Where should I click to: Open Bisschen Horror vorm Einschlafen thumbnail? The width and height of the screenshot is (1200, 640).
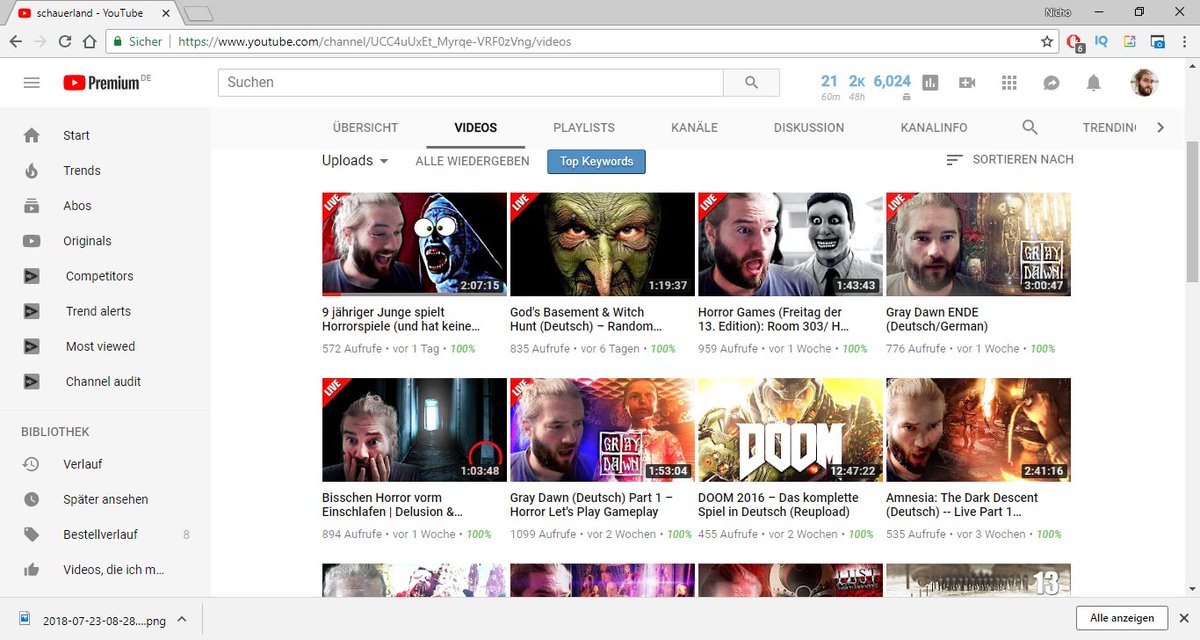[414, 430]
